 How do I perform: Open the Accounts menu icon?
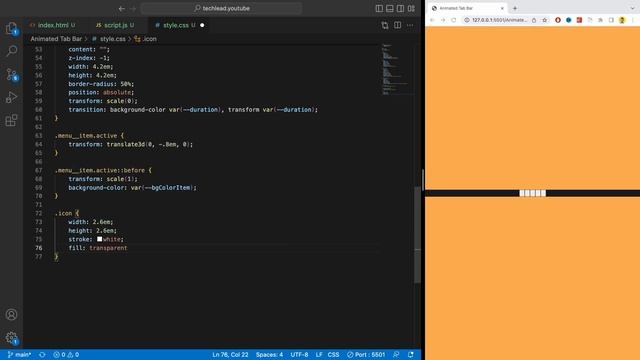[x=11, y=314]
